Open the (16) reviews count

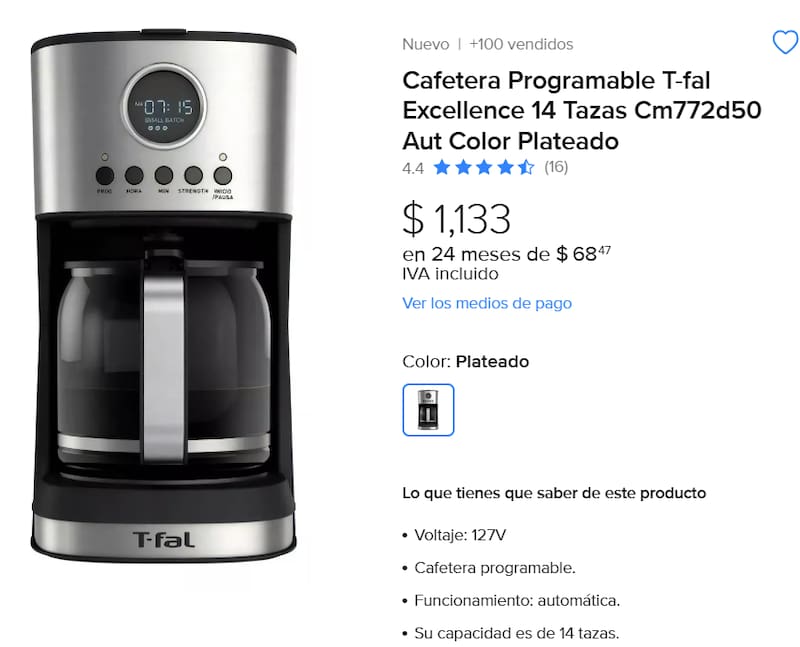556,167
